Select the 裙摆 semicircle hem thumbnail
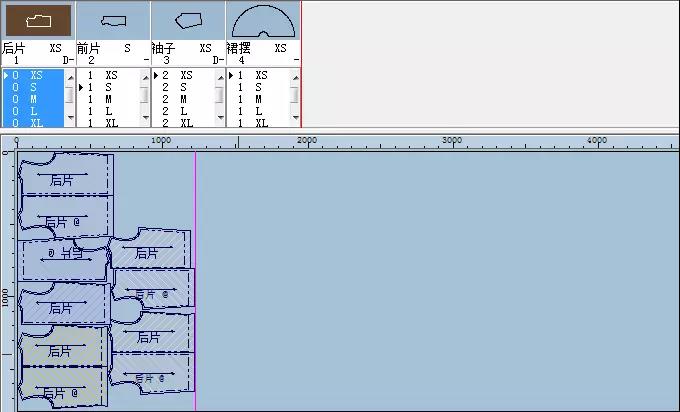The image size is (680, 412). coord(262,21)
